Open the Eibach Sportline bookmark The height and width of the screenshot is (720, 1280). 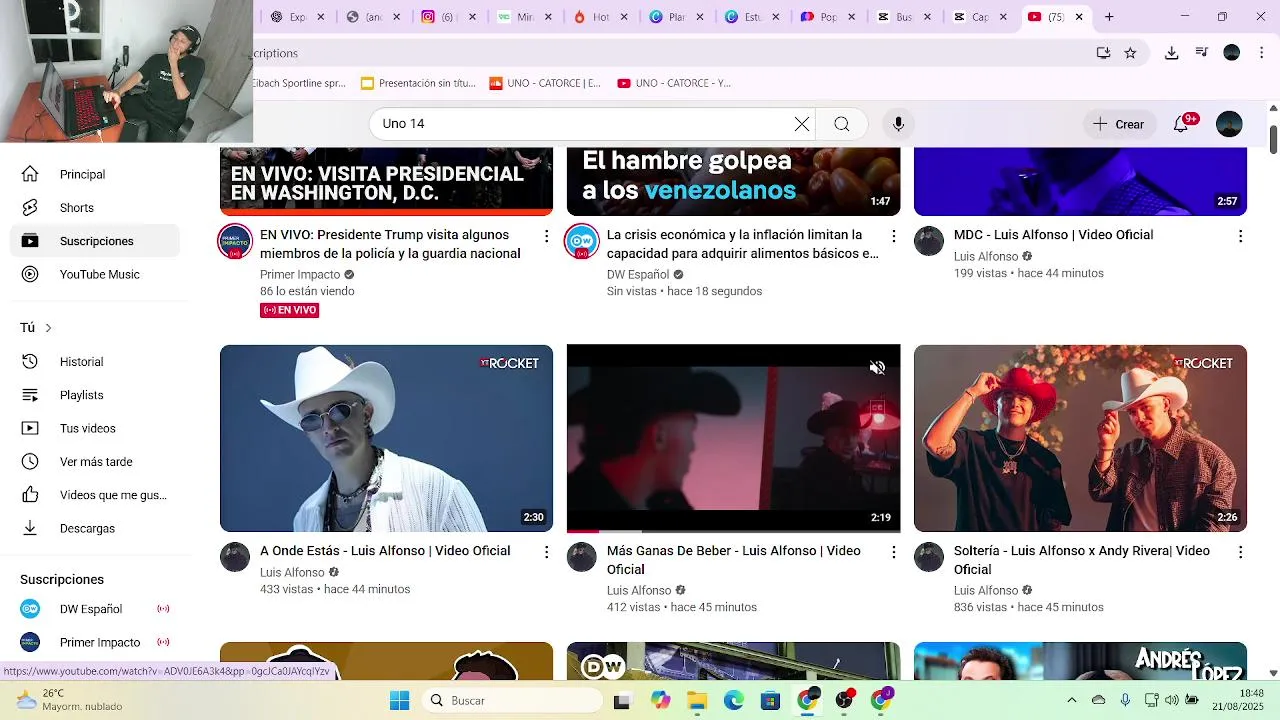(x=299, y=83)
